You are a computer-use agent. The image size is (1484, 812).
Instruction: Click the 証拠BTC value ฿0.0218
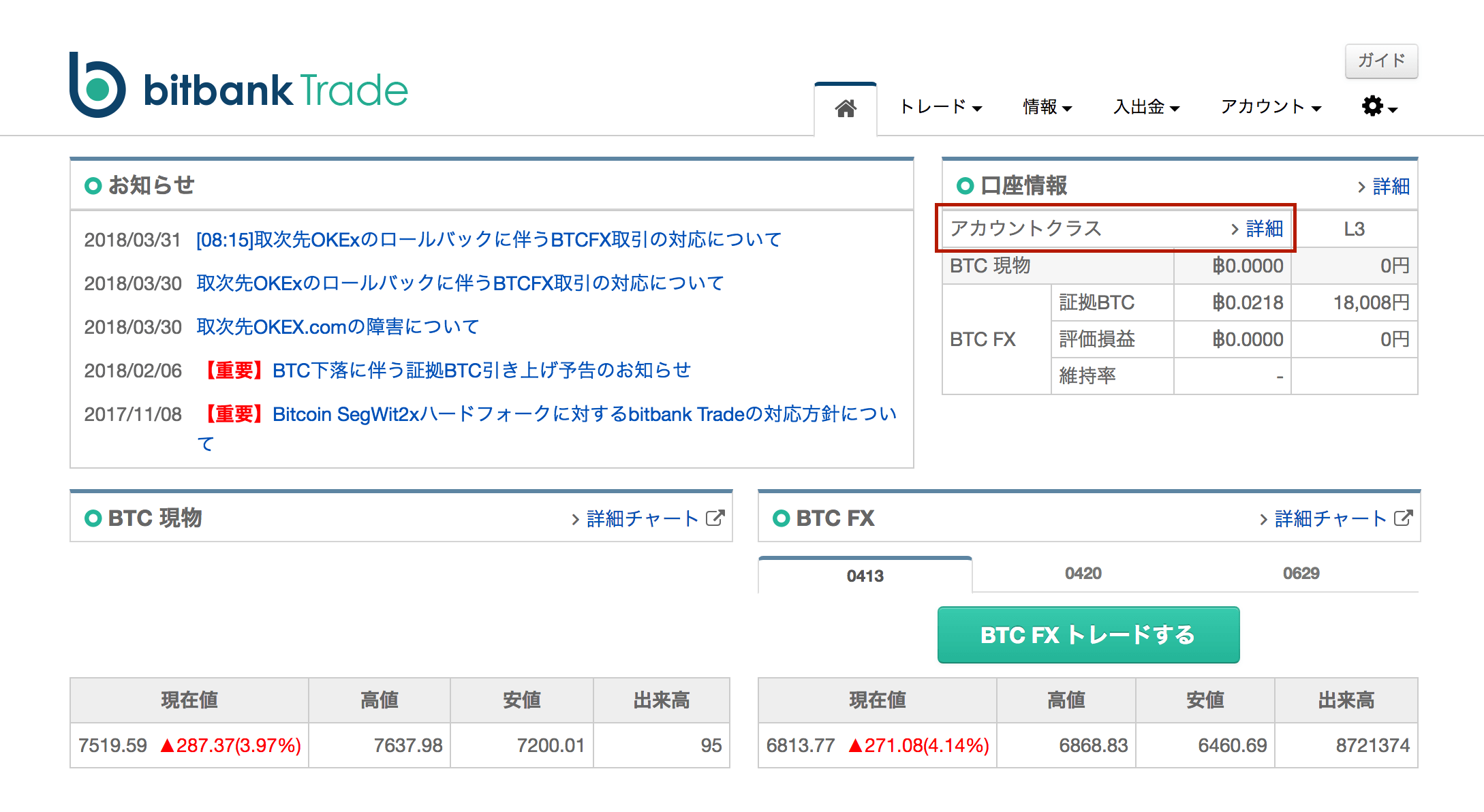tap(1248, 302)
